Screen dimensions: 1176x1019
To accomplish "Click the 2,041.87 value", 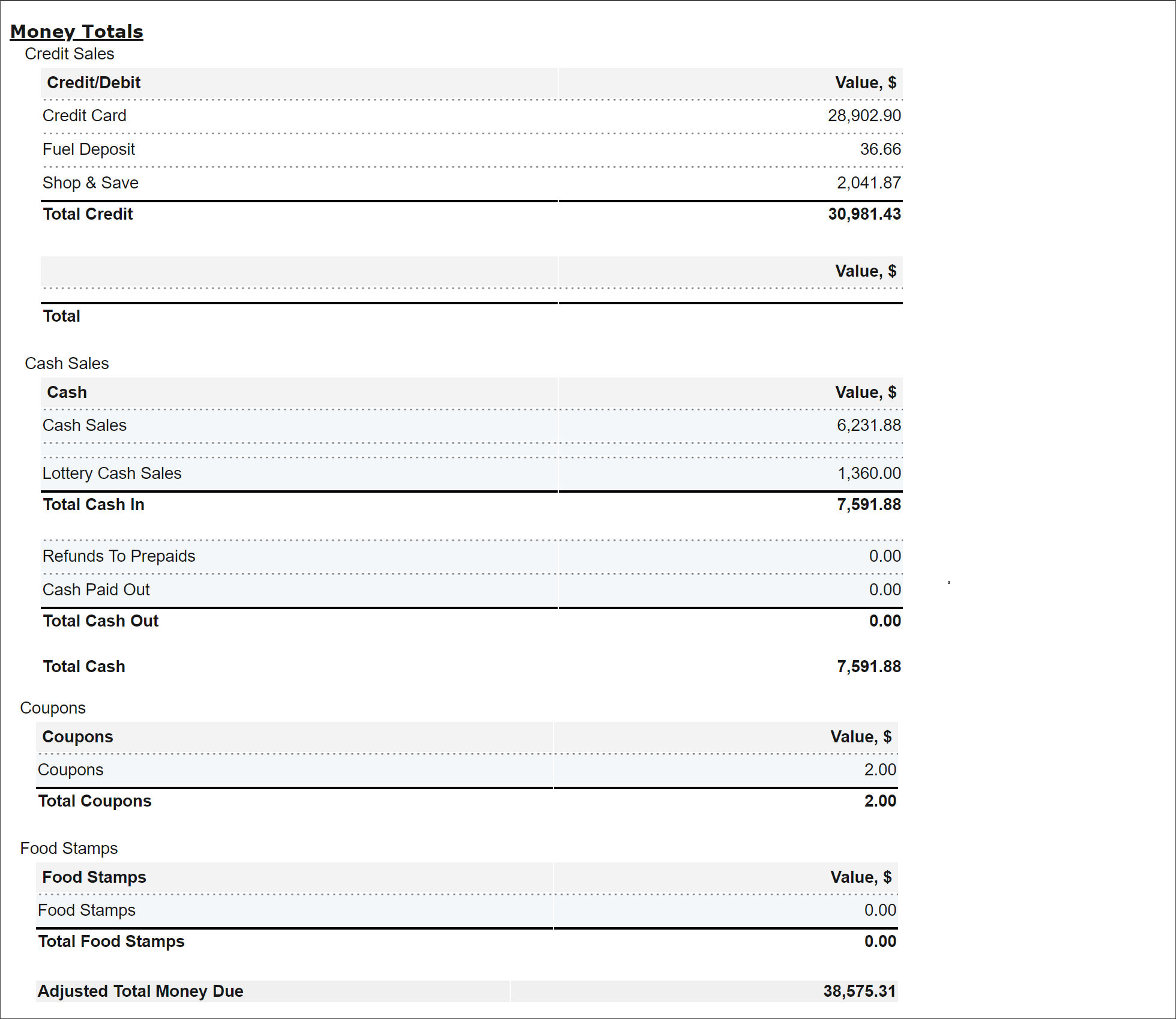I will tap(869, 183).
